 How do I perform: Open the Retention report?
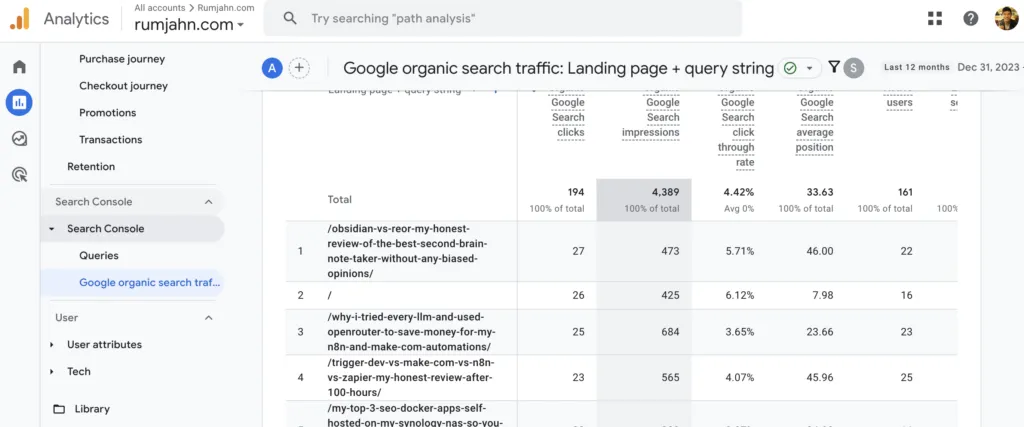pyautogui.click(x=91, y=166)
